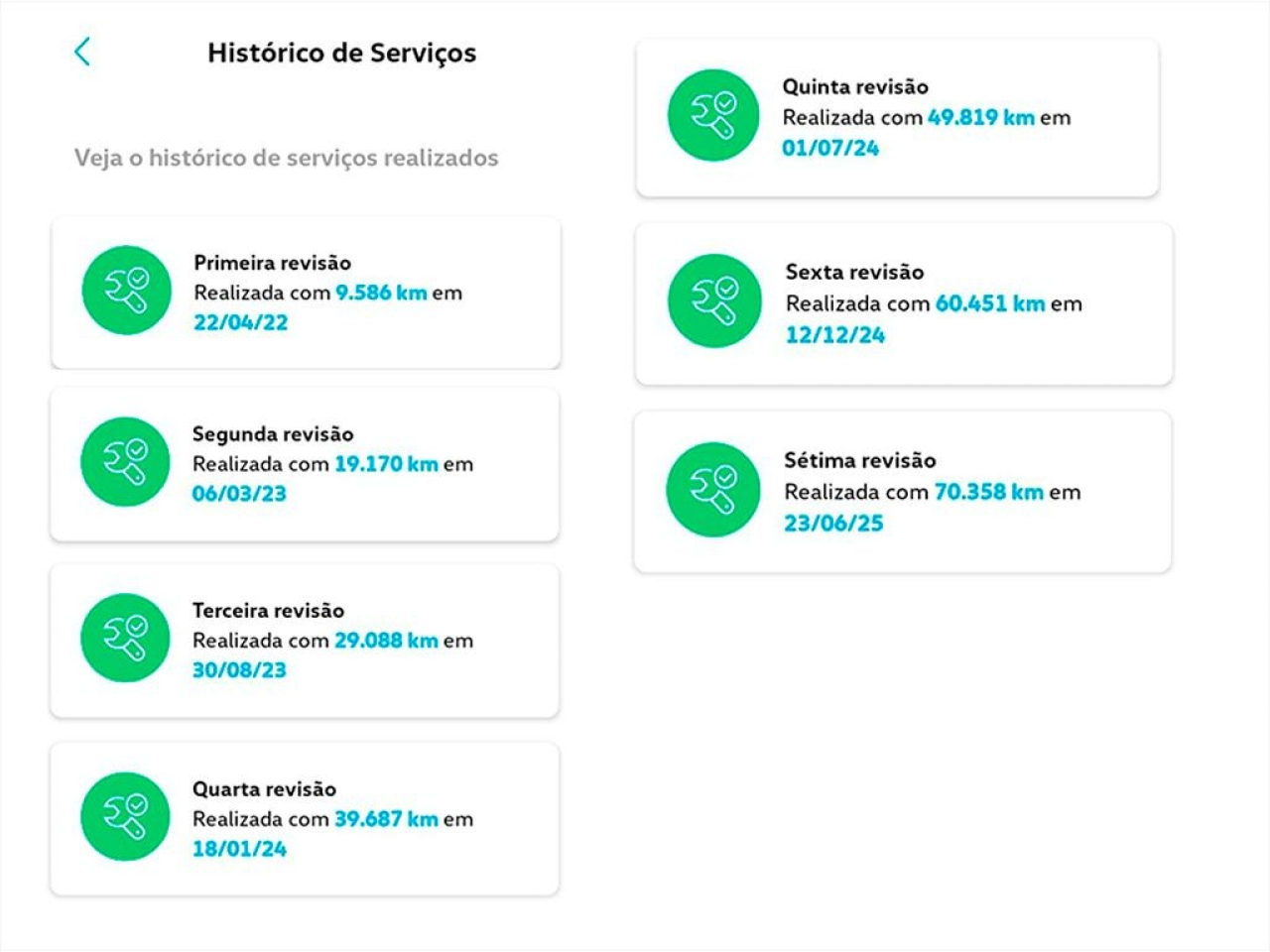This screenshot has width=1270, height=952.
Task: Click the Histórico de Serviços page title
Action: pos(341,54)
